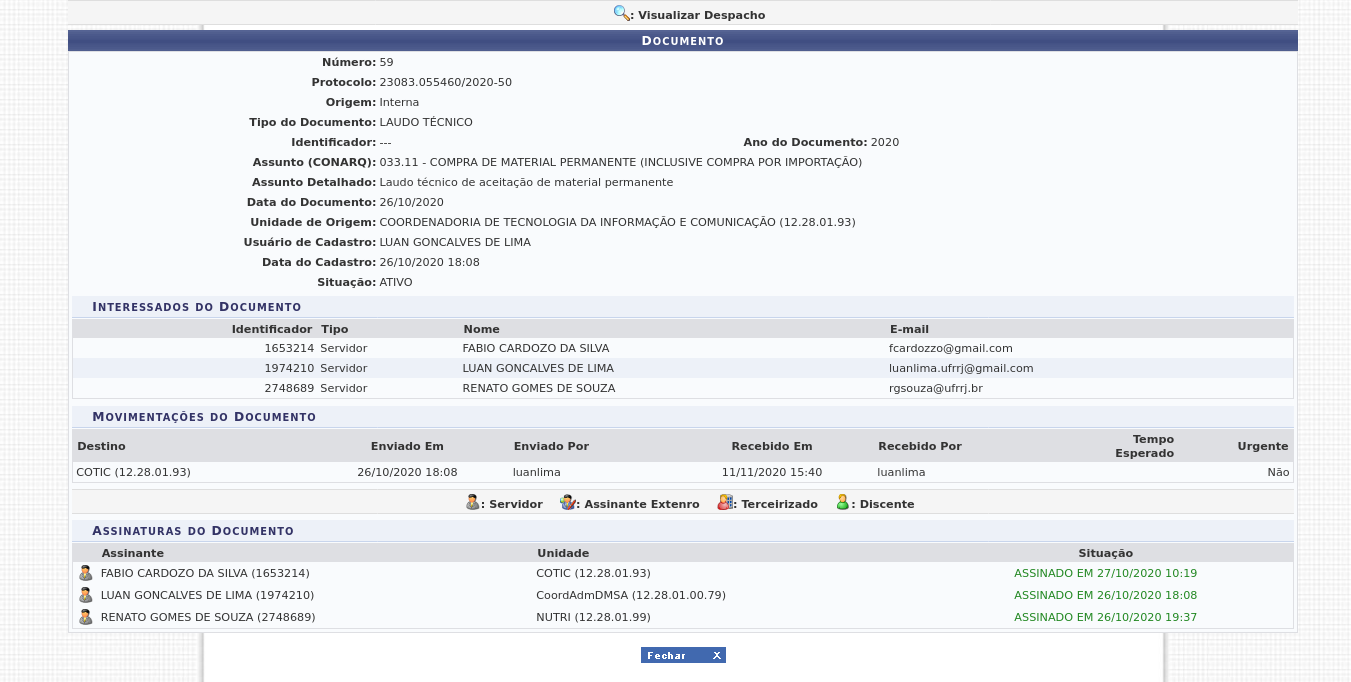Click the Discente legend icon
The height and width of the screenshot is (682, 1351).
pos(843,503)
